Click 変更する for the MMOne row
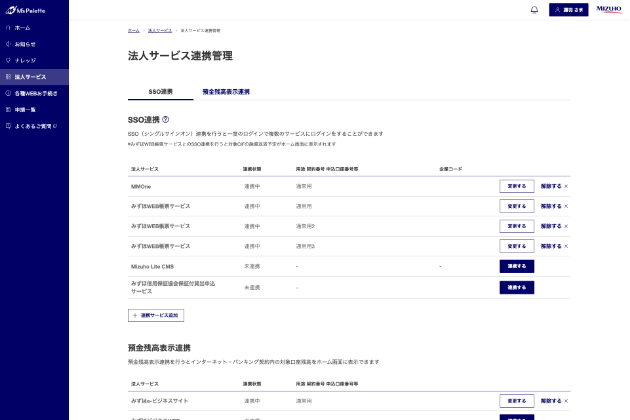 point(517,186)
